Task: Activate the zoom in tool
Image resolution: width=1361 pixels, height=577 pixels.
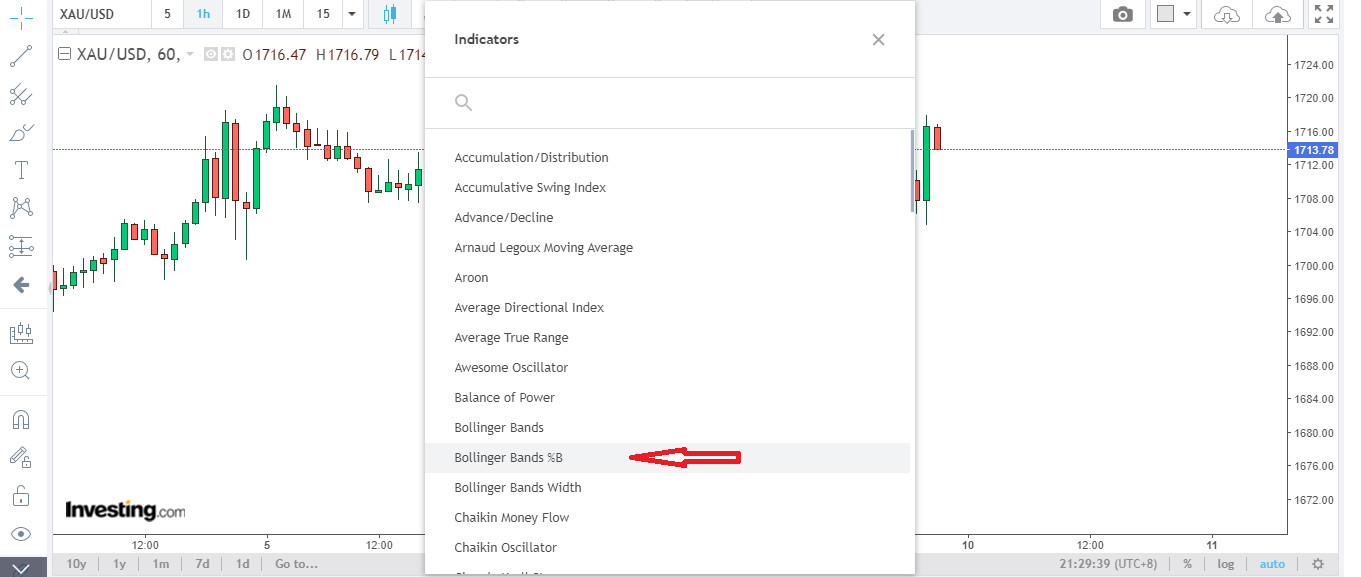Action: [x=21, y=371]
